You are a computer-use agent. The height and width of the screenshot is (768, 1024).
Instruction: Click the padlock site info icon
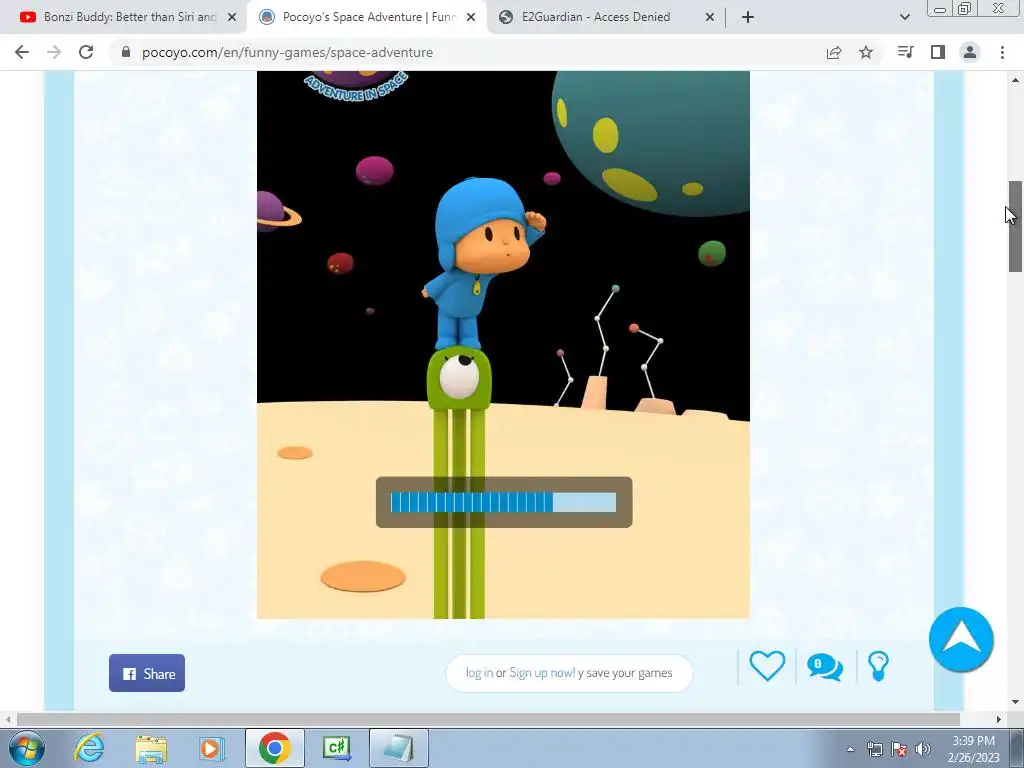click(126, 52)
